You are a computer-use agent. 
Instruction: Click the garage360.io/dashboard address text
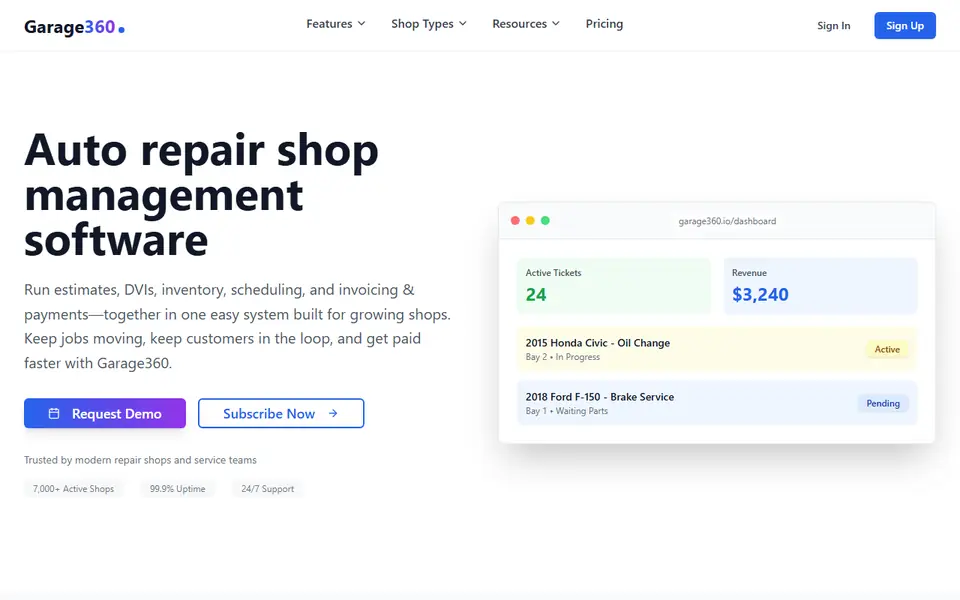[x=727, y=221]
